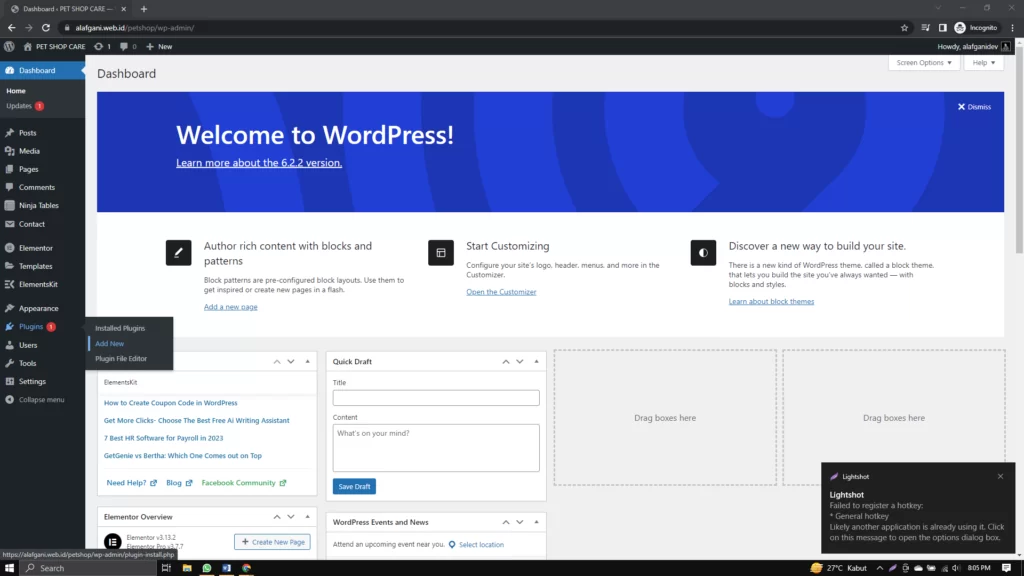
Task: Collapse the Quick Draft widget panel
Action: coord(537,361)
